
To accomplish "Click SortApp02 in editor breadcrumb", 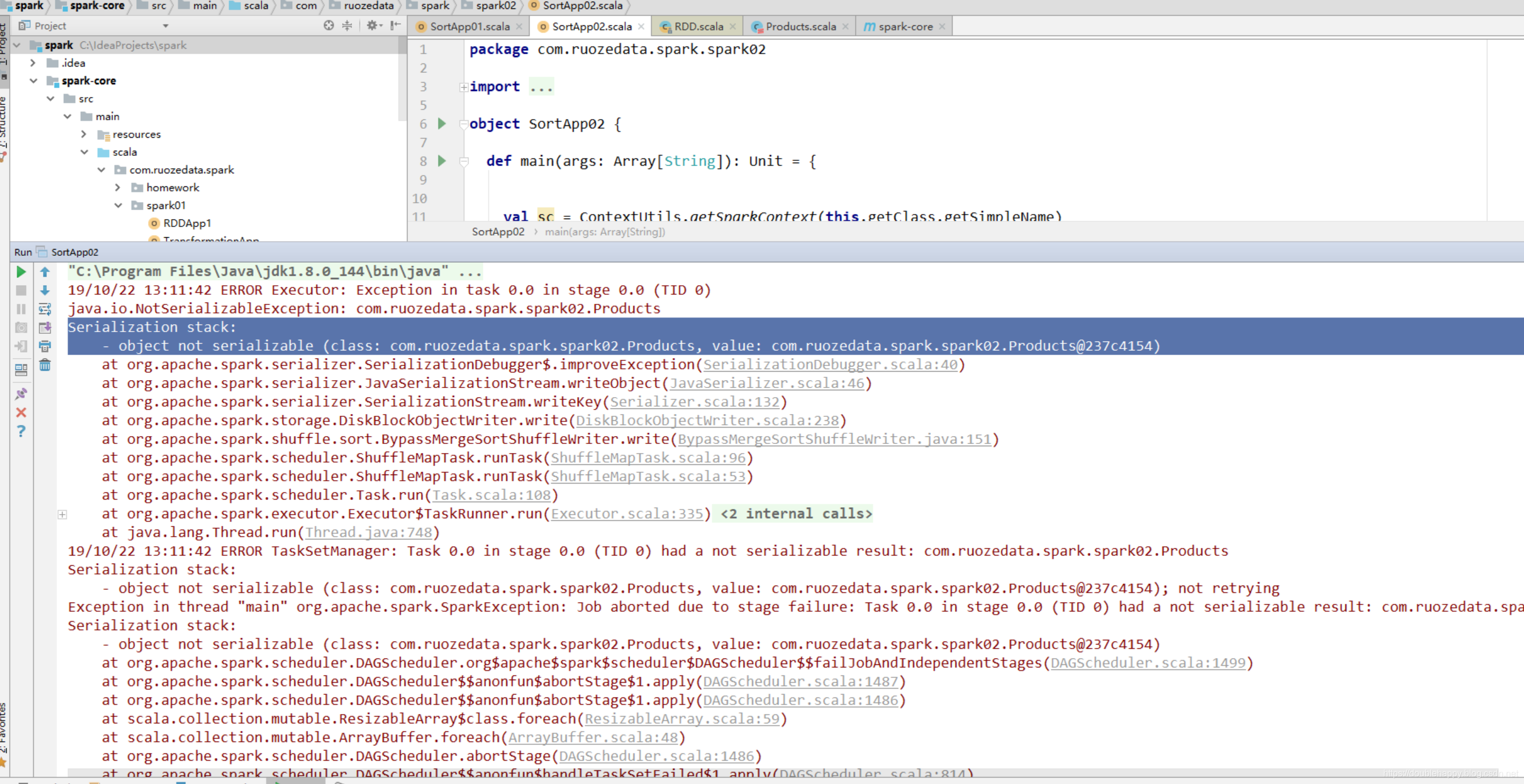I will (498, 232).
